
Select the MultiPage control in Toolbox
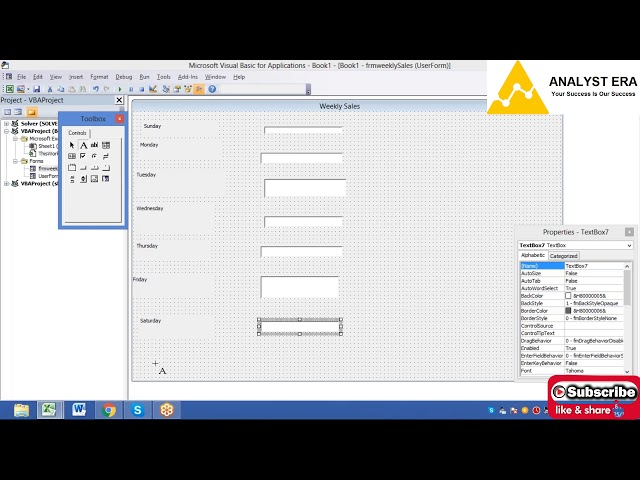point(106,167)
